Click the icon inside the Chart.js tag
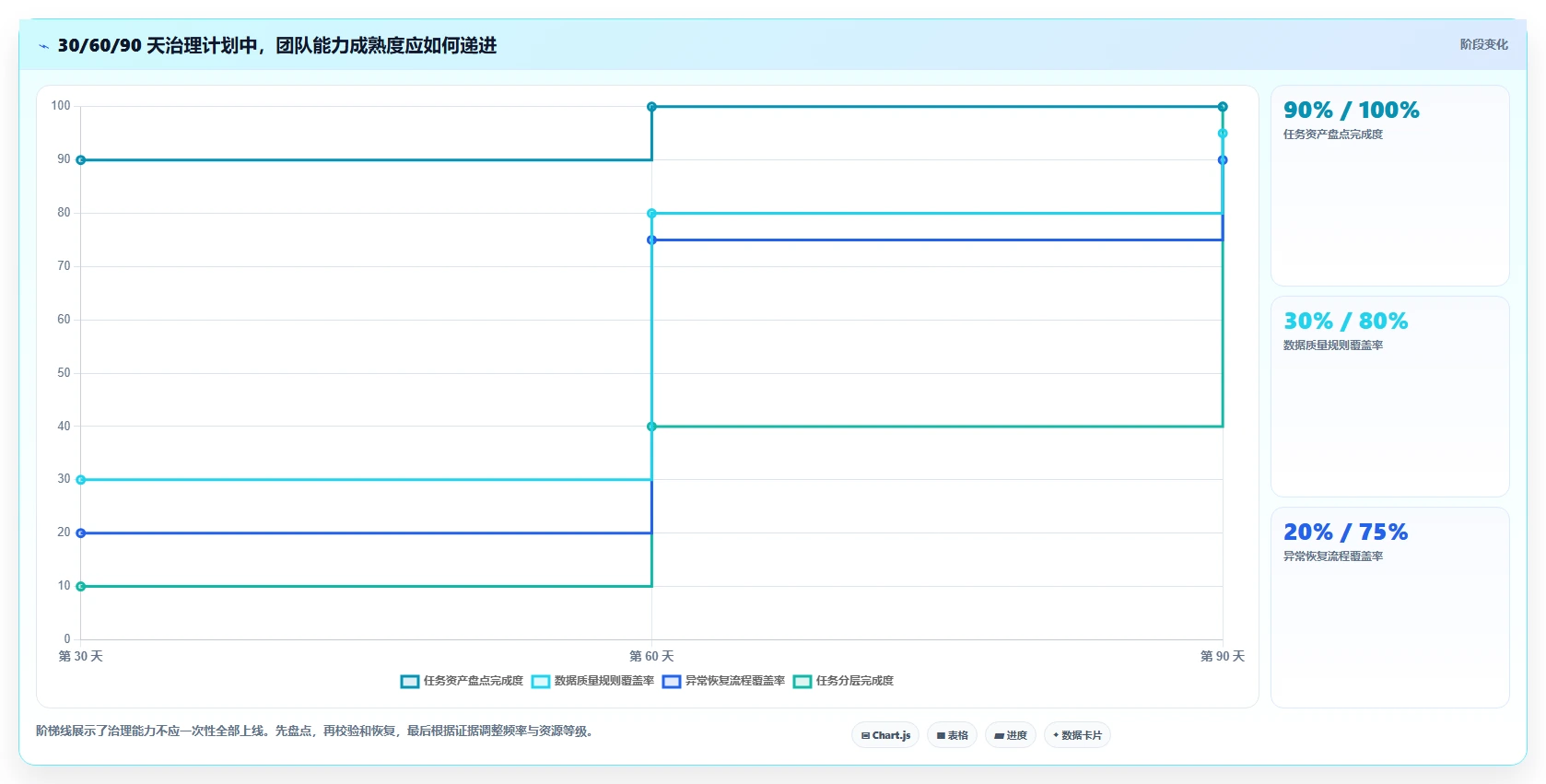This screenshot has height=784, width=1546. [x=865, y=736]
